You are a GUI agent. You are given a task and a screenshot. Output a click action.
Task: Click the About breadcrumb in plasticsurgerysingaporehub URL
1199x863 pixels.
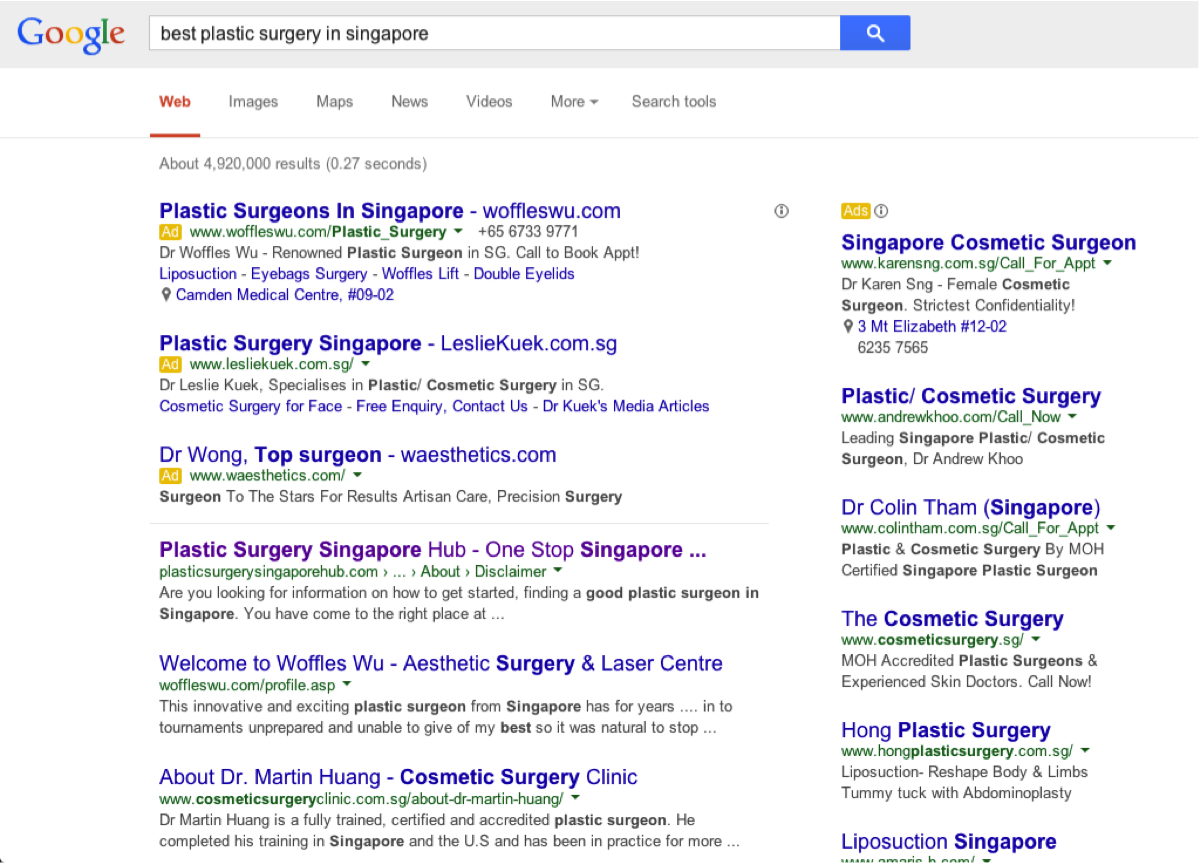tap(440, 572)
